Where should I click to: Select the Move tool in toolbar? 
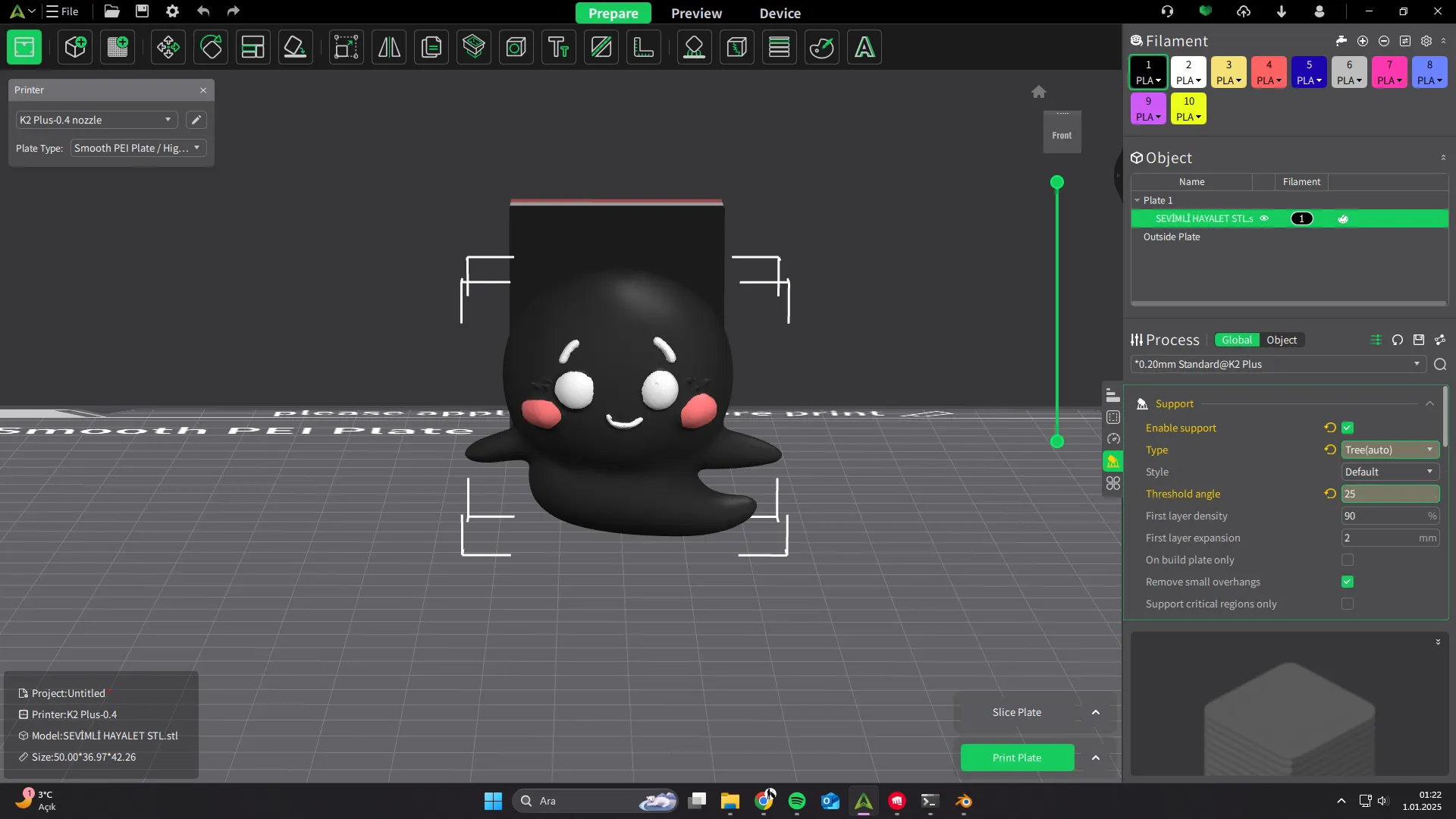coord(168,47)
